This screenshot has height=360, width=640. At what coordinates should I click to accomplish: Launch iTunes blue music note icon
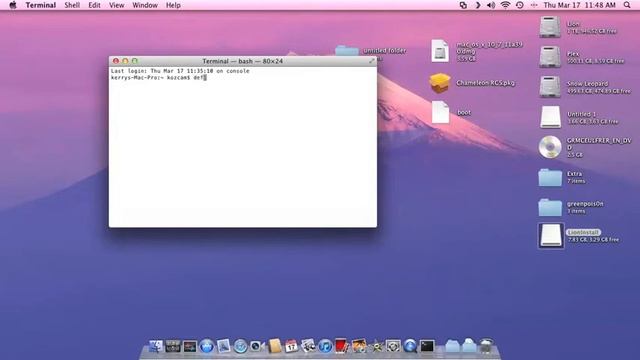[325, 346]
